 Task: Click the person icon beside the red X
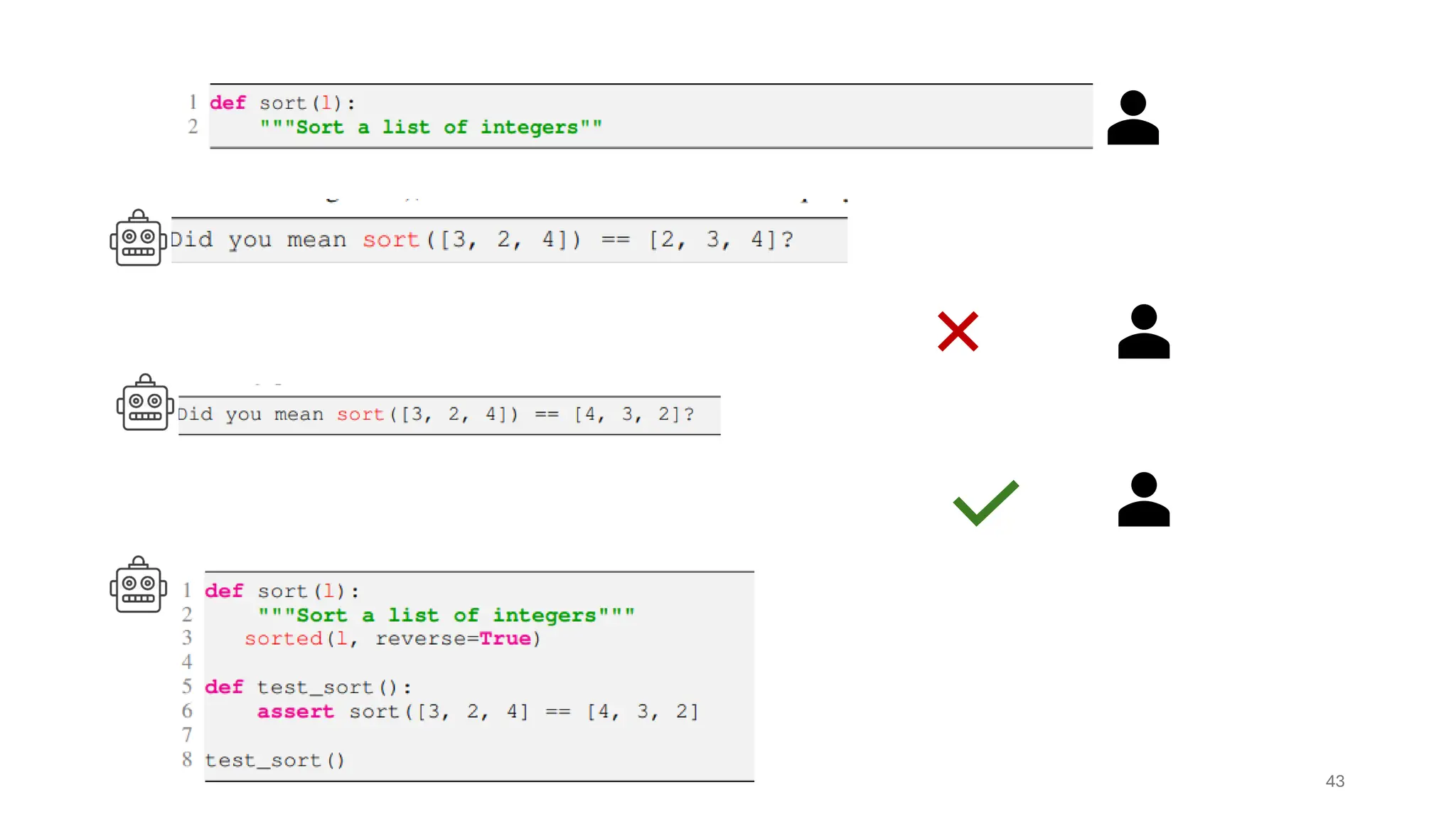coord(1143,331)
